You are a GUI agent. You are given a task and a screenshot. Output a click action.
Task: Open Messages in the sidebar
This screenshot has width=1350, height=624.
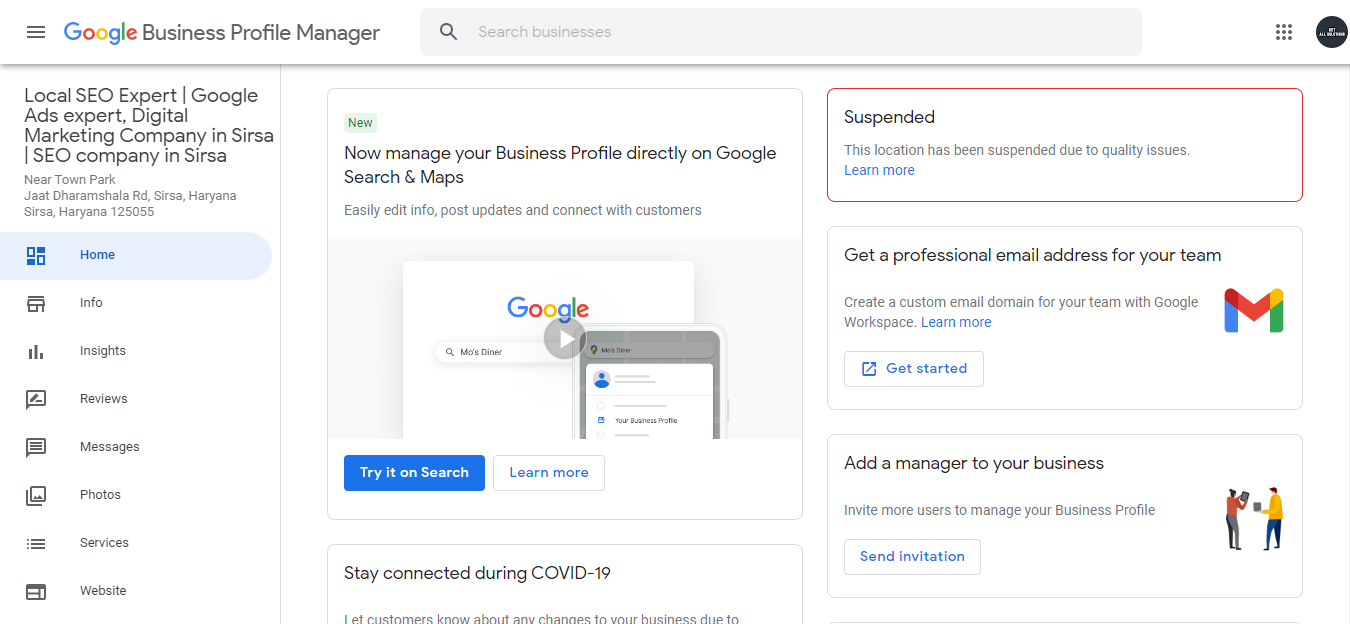coord(136,447)
